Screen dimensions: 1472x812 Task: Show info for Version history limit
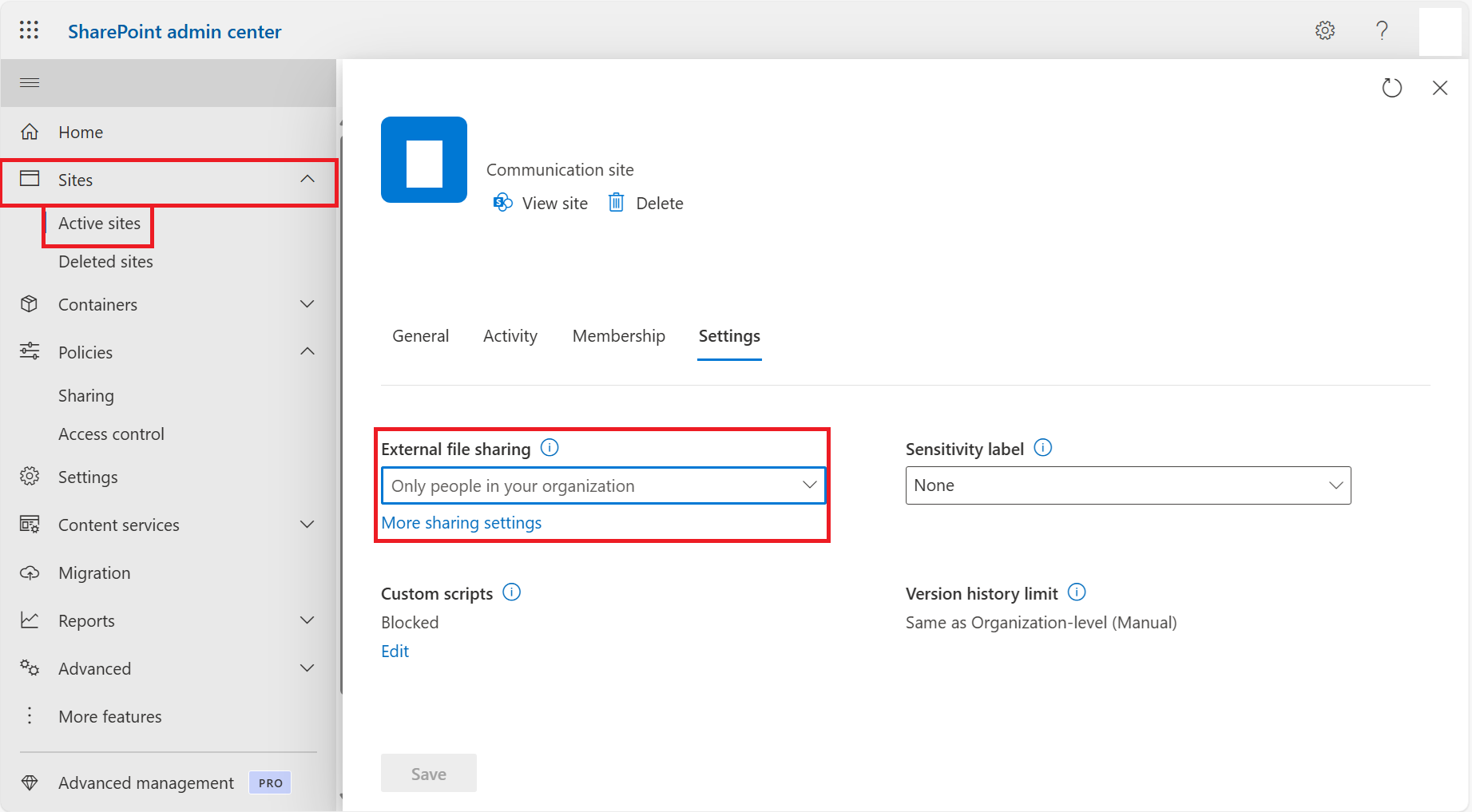click(1077, 592)
